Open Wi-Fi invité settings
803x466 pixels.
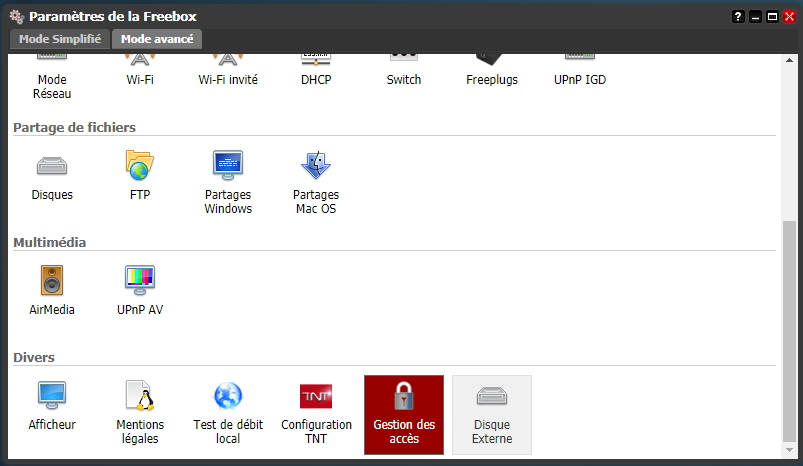tap(228, 73)
